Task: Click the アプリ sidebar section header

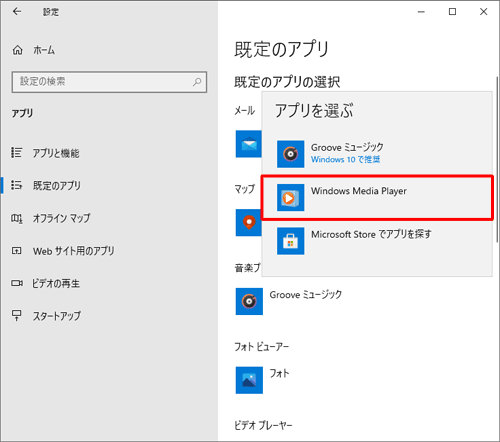Action: (x=22, y=113)
